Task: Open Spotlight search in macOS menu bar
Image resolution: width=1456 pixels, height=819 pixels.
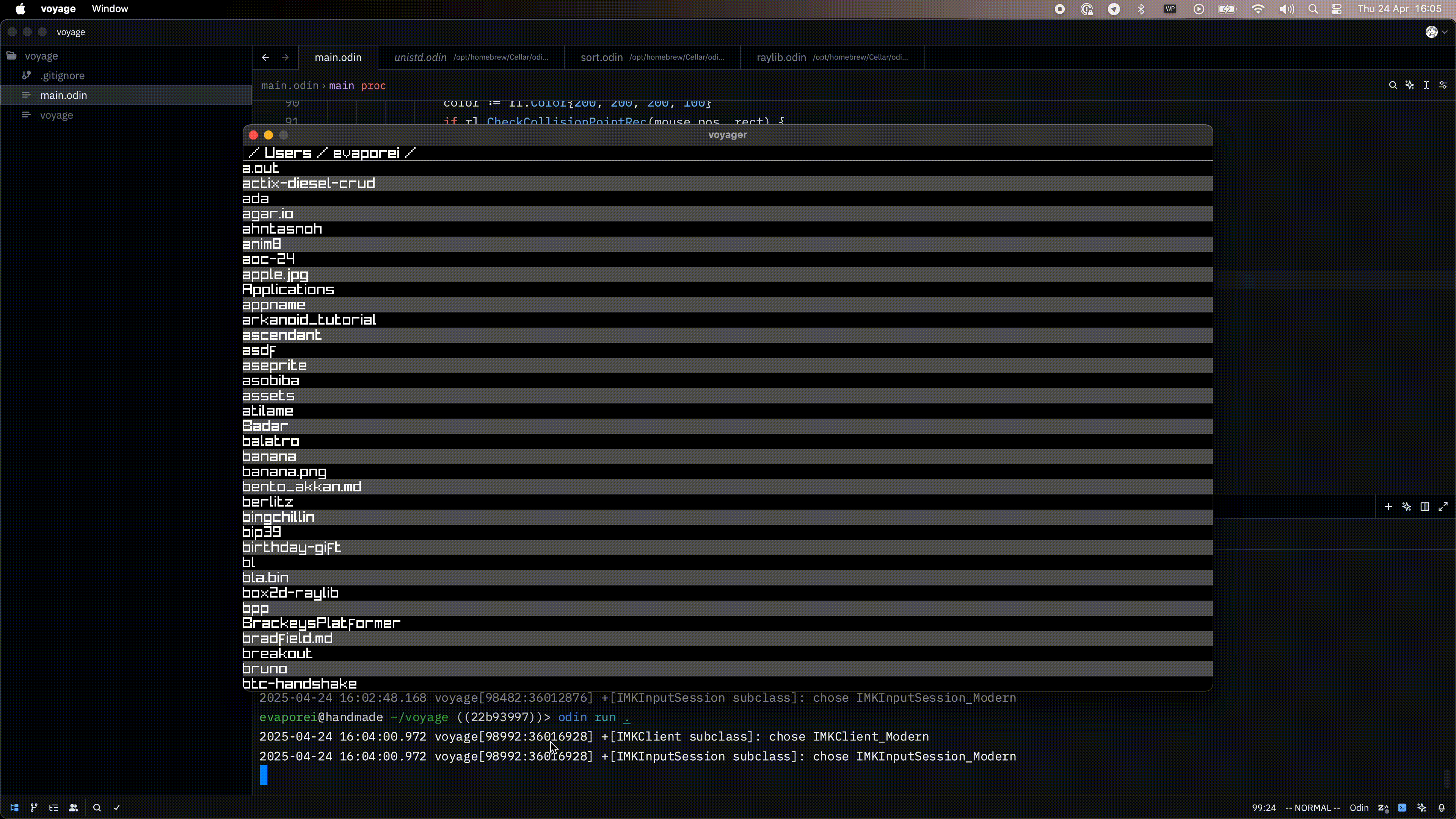Action: (1313, 9)
